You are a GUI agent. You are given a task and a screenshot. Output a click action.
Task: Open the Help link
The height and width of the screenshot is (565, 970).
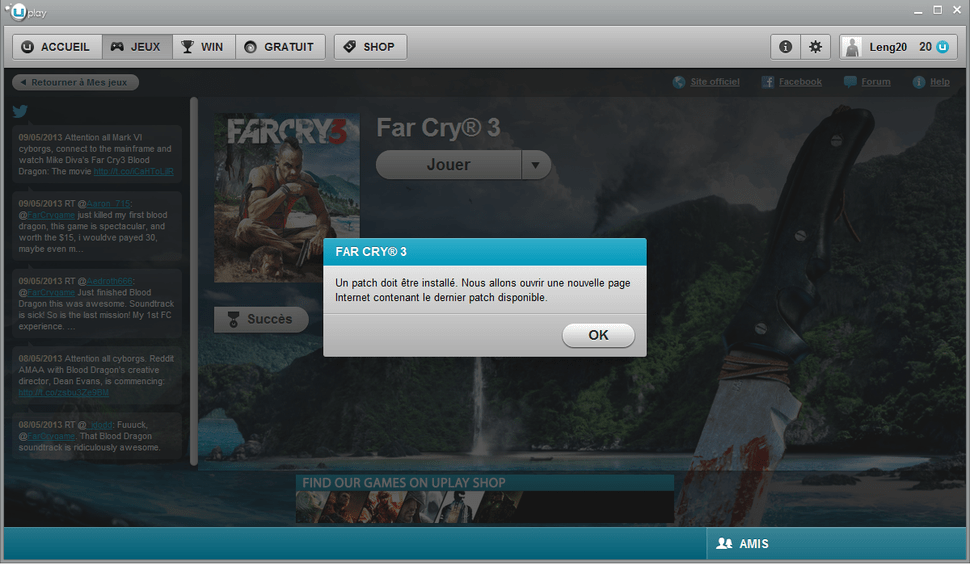939,82
